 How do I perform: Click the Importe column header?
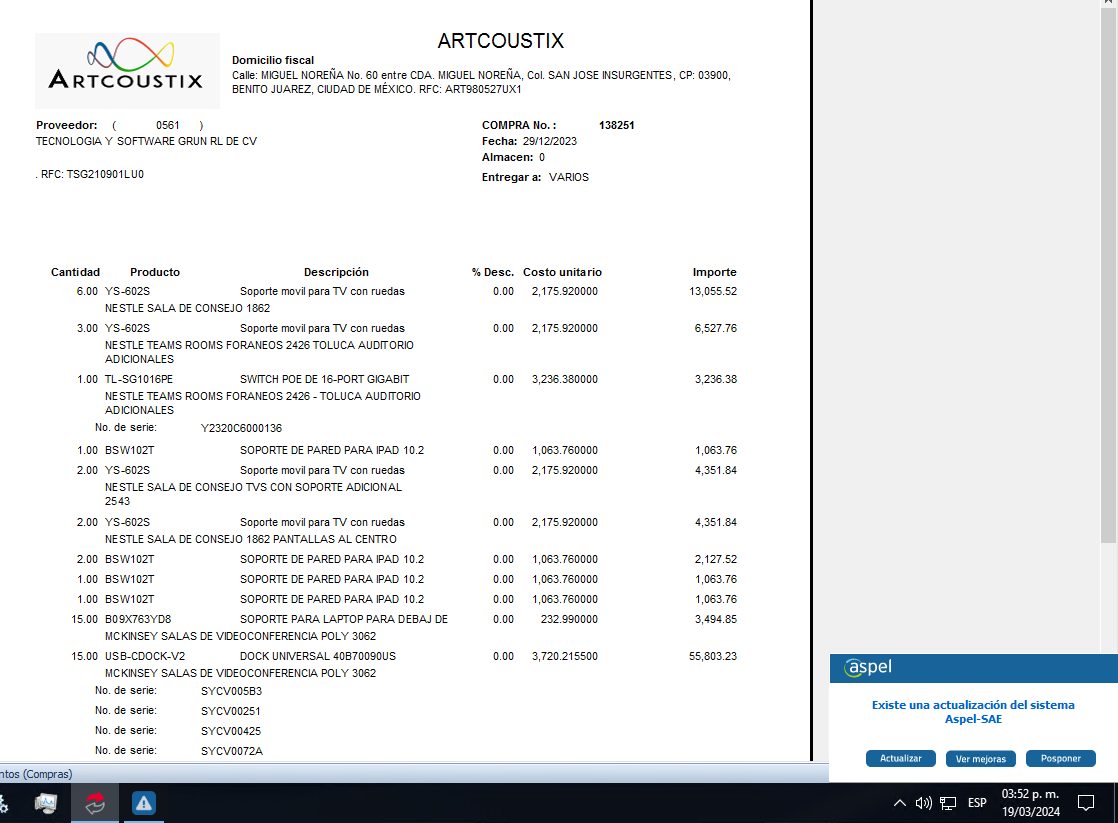pyautogui.click(x=714, y=272)
